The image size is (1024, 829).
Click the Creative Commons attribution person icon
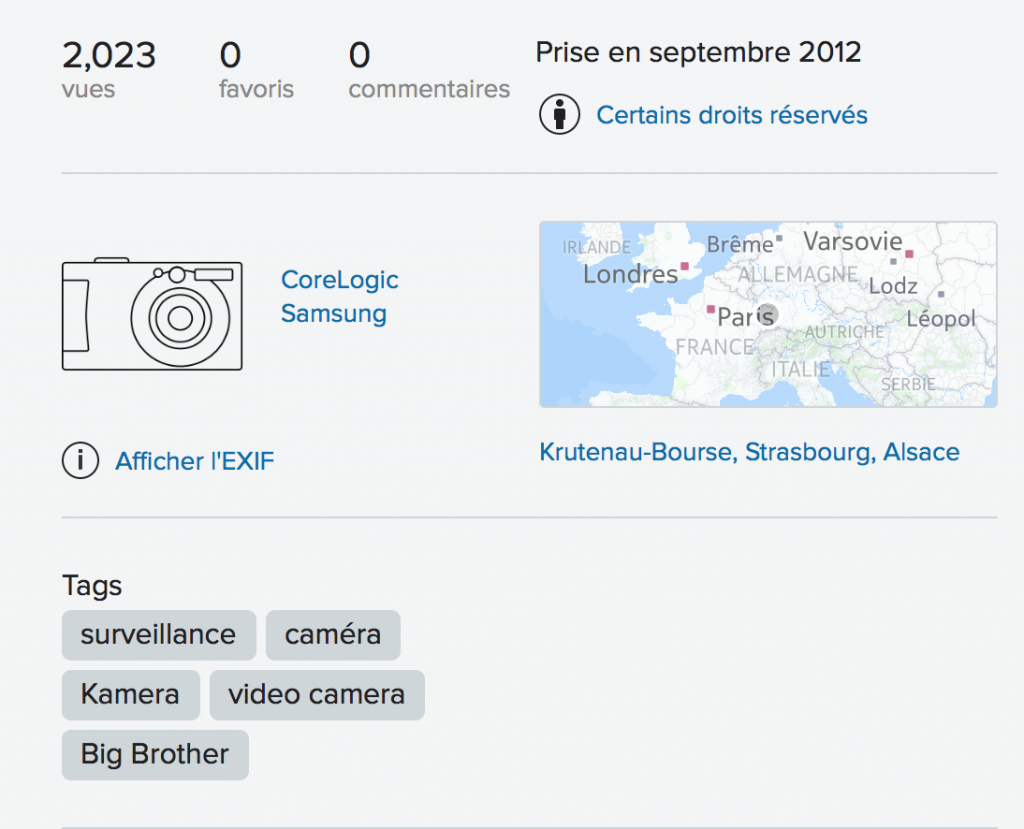coord(560,114)
